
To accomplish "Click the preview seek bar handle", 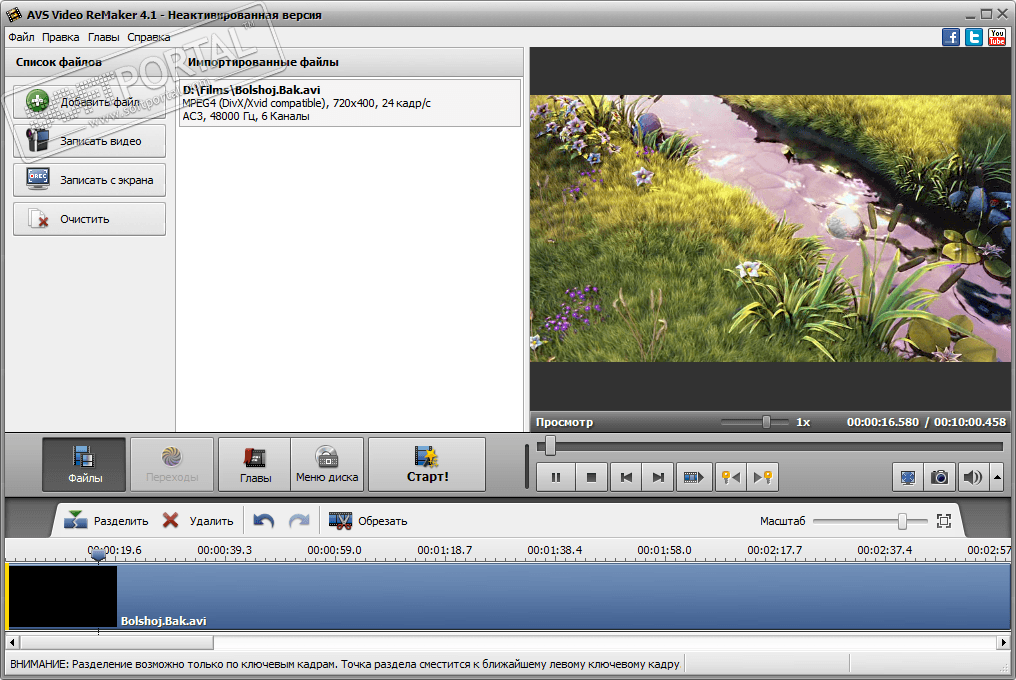I will (x=550, y=446).
